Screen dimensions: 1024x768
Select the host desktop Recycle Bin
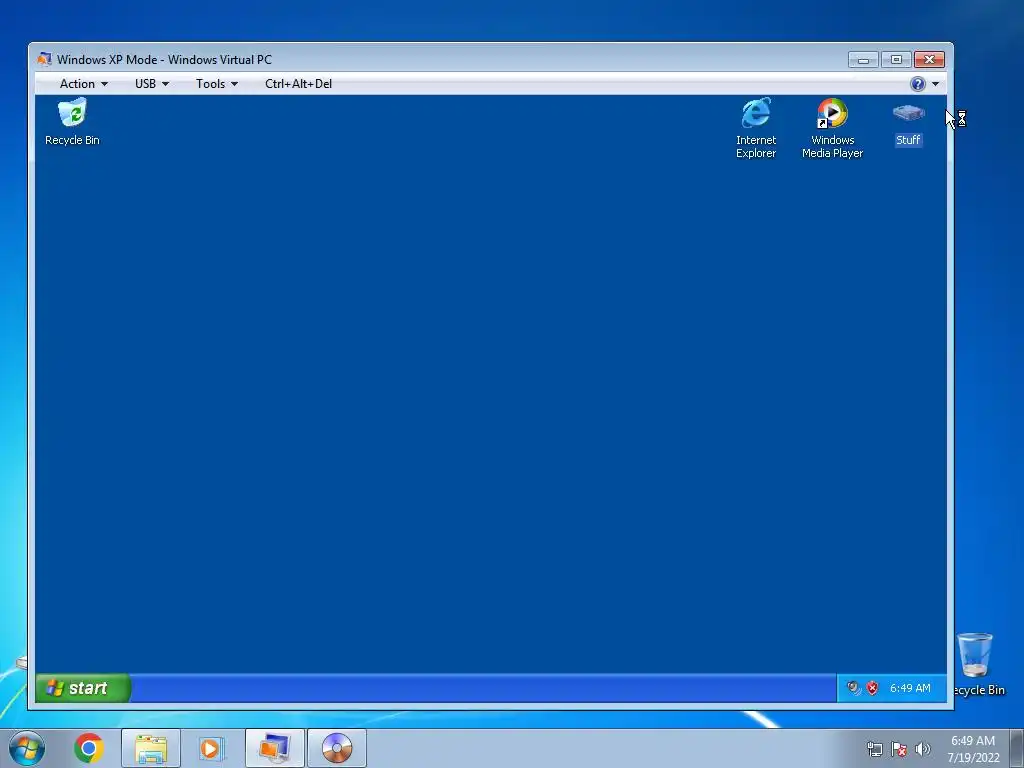977,664
